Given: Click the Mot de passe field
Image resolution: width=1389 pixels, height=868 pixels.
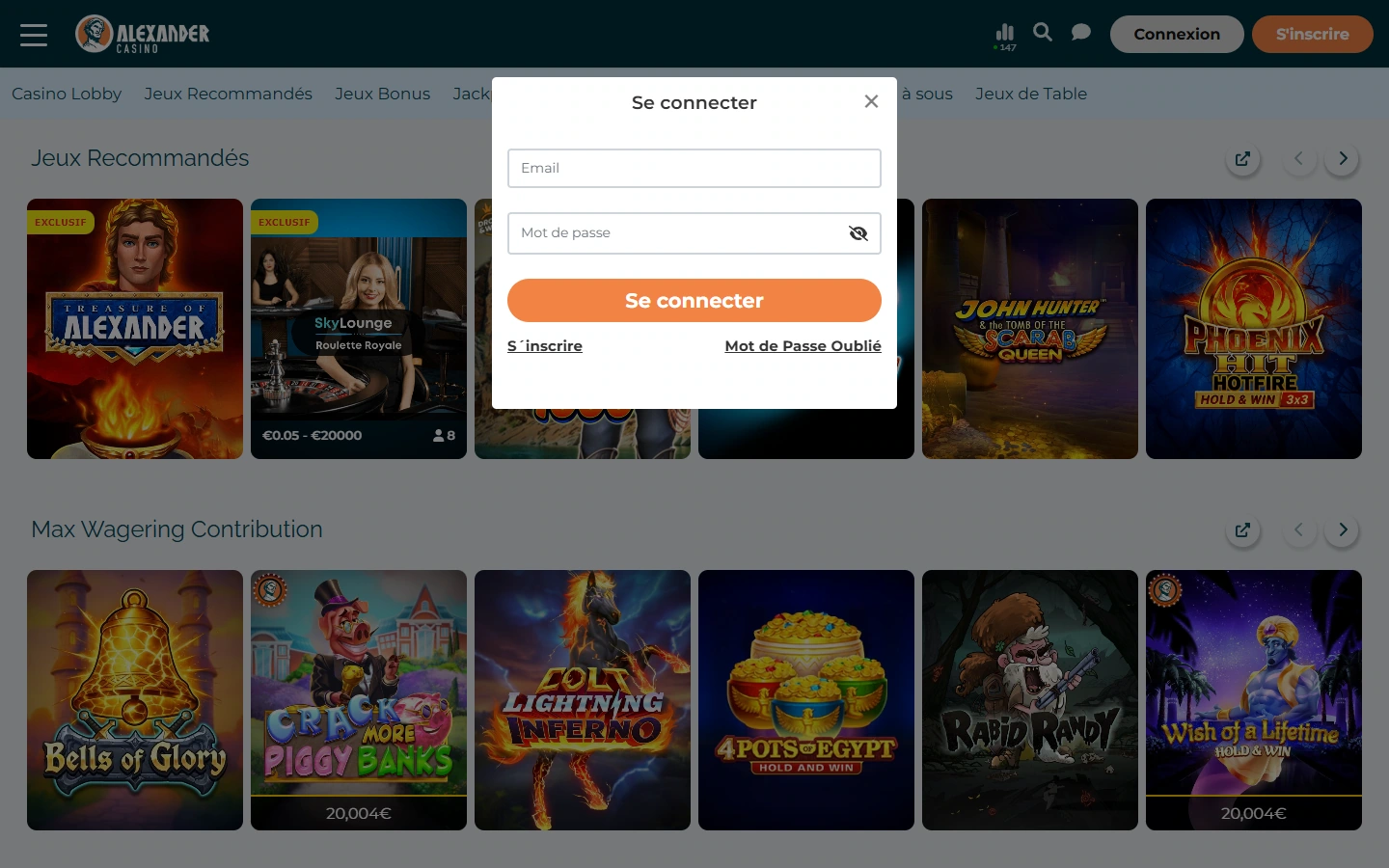Looking at the screenshot, I should 694,233.
